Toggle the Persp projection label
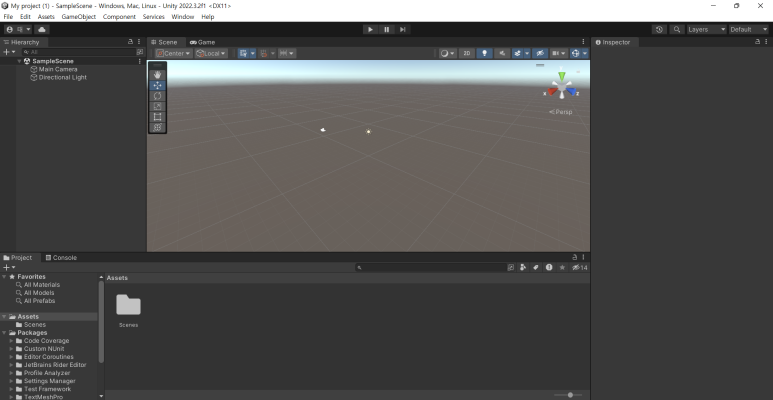This screenshot has height=400, width=773. (561, 112)
